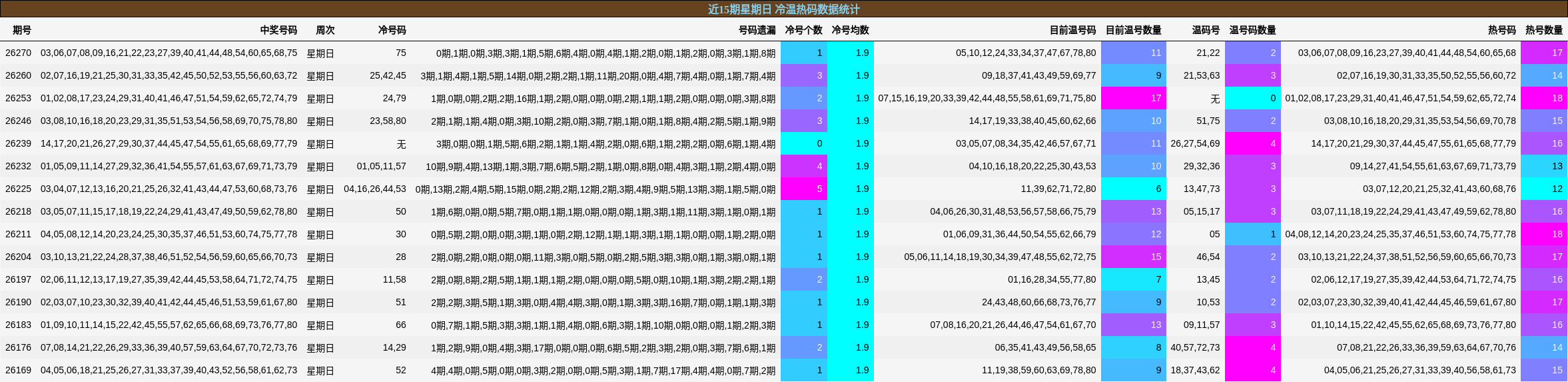Select warm code cell 29,32,36
This screenshot has height=382, width=1568.
[x=1202, y=166]
